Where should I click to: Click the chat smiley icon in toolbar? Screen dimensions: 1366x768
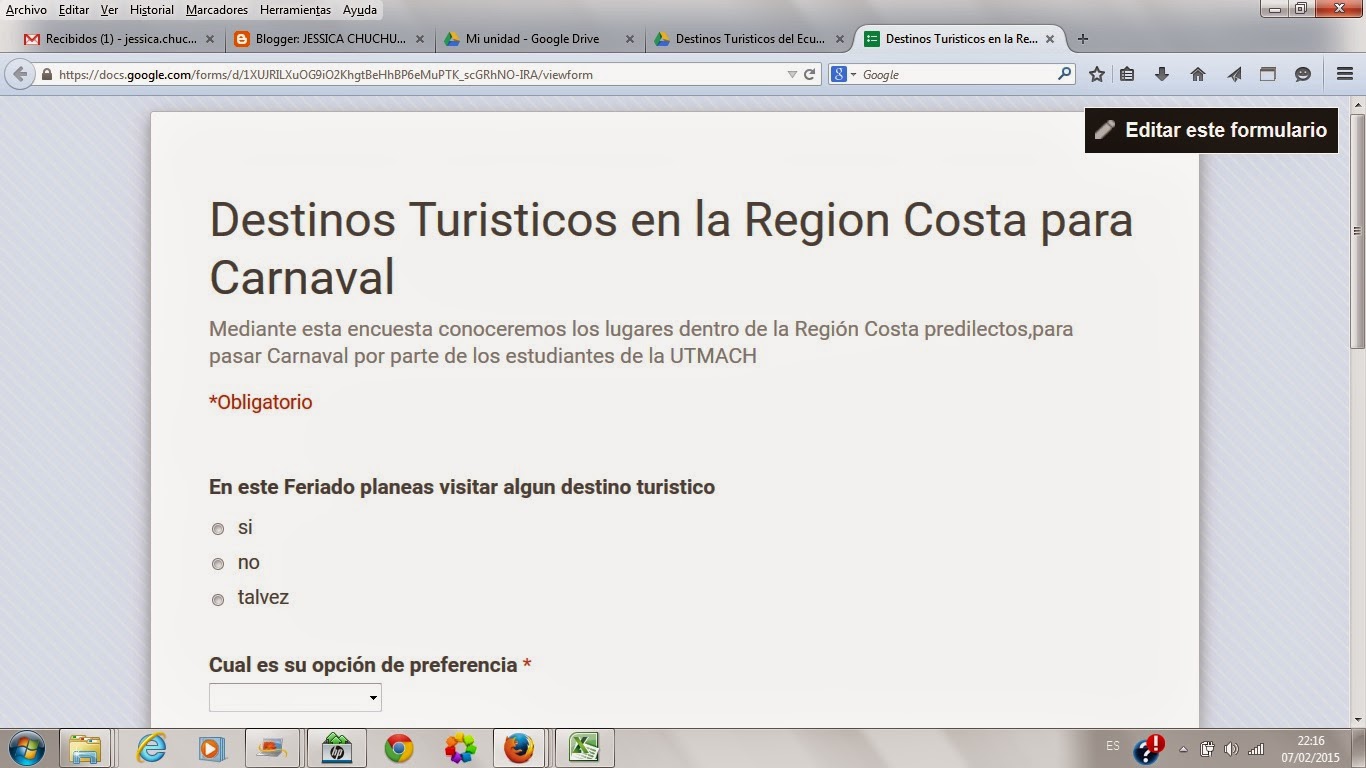[1303, 74]
